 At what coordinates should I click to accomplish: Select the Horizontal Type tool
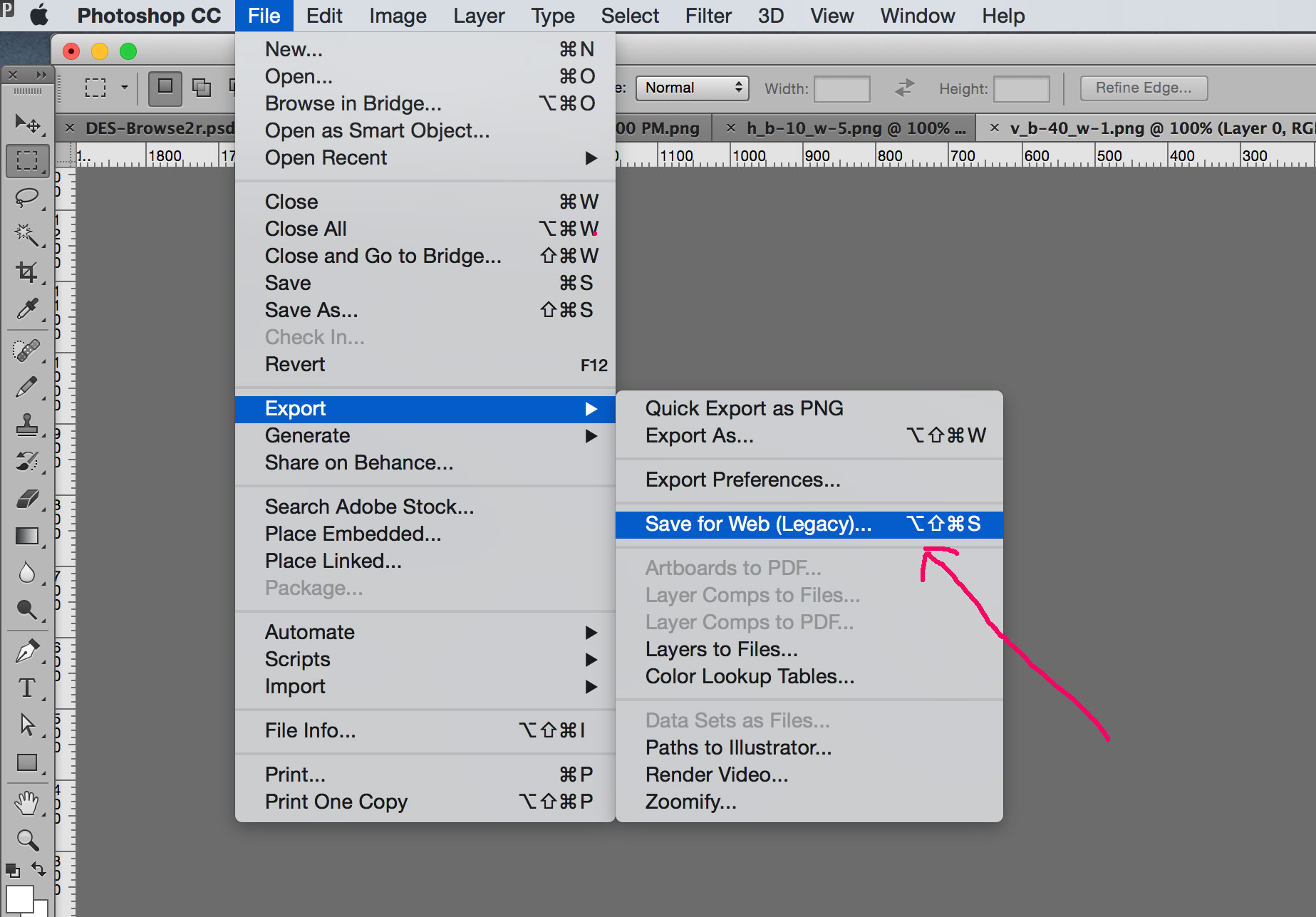point(26,688)
